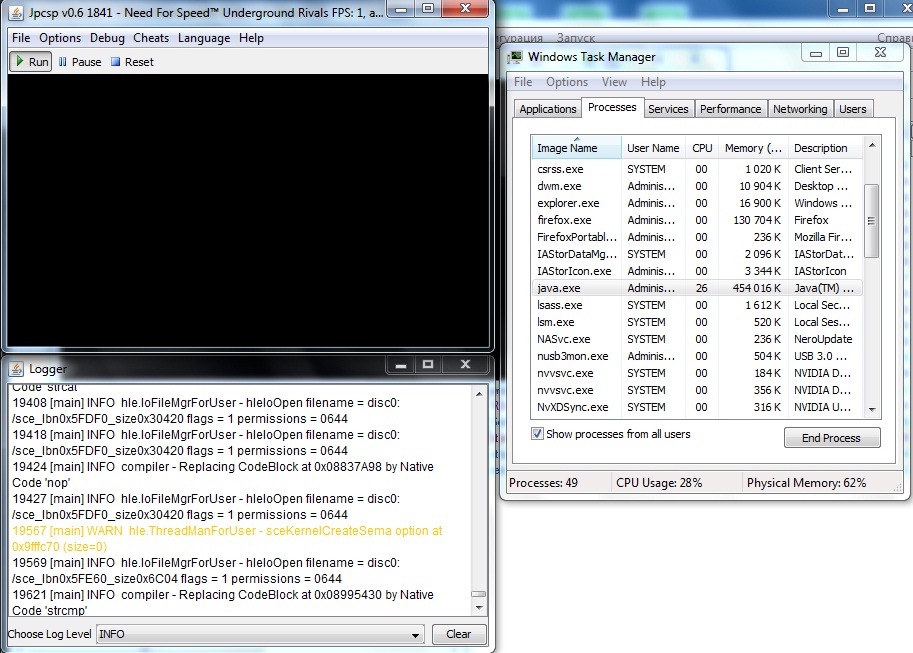Screen dimensions: 913x653
Task: Switch to the Applications tab
Action: [x=547, y=109]
